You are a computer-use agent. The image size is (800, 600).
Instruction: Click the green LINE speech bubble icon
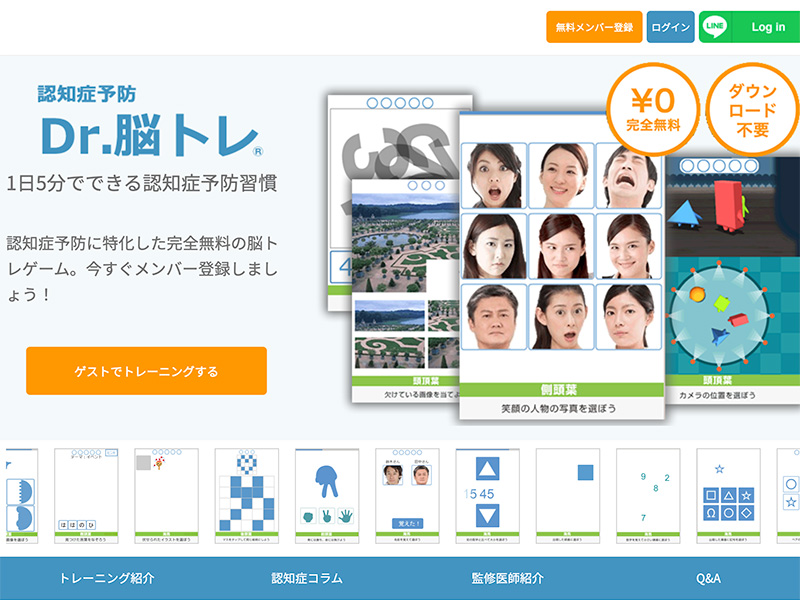click(715, 27)
